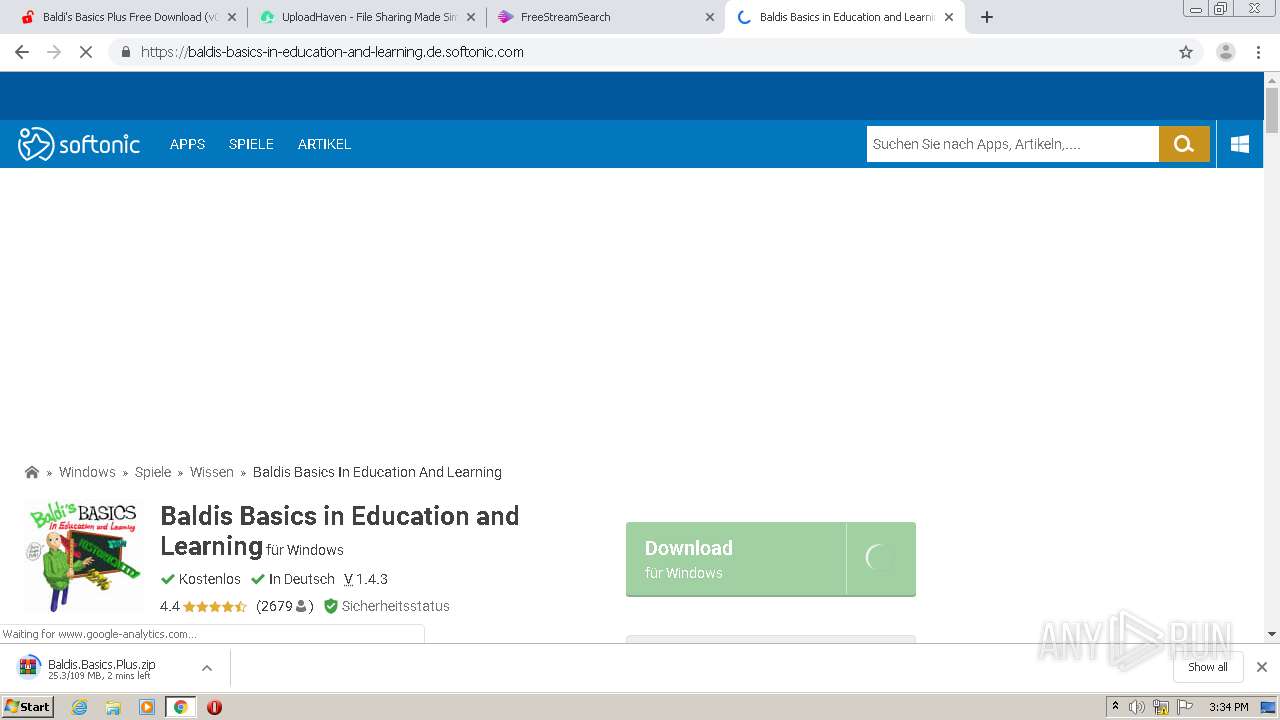Open the Chrome three-dot menu
This screenshot has height=720, width=1280.
click(x=1258, y=52)
